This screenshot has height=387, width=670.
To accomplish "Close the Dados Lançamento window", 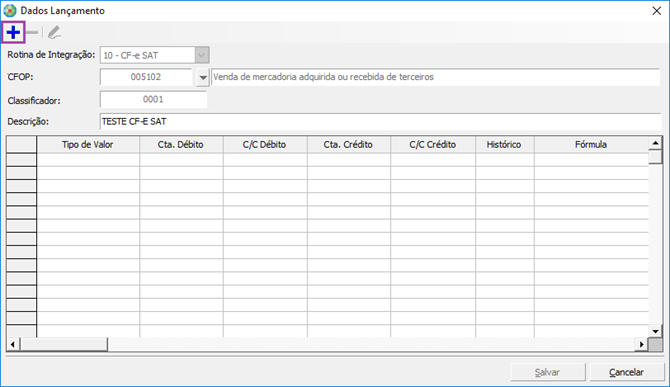I will (x=656, y=11).
